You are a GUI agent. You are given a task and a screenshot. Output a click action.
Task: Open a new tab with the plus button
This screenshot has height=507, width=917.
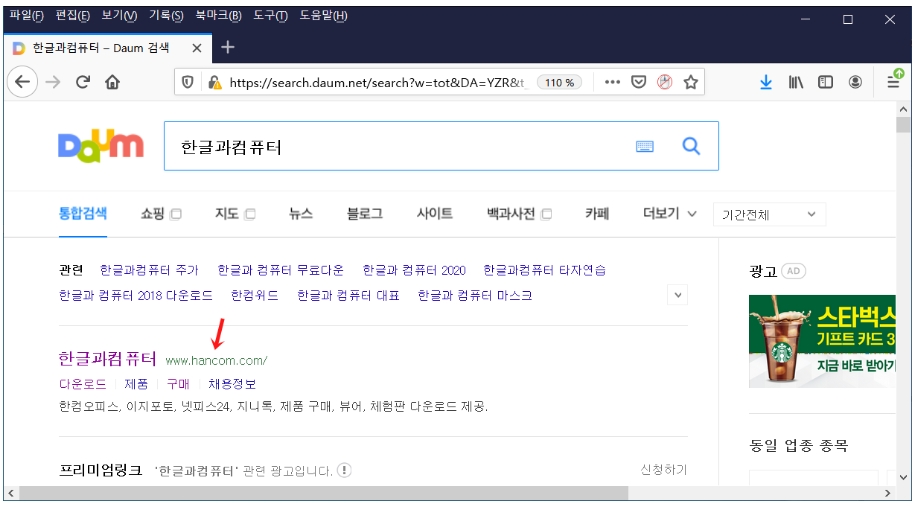pyautogui.click(x=227, y=47)
